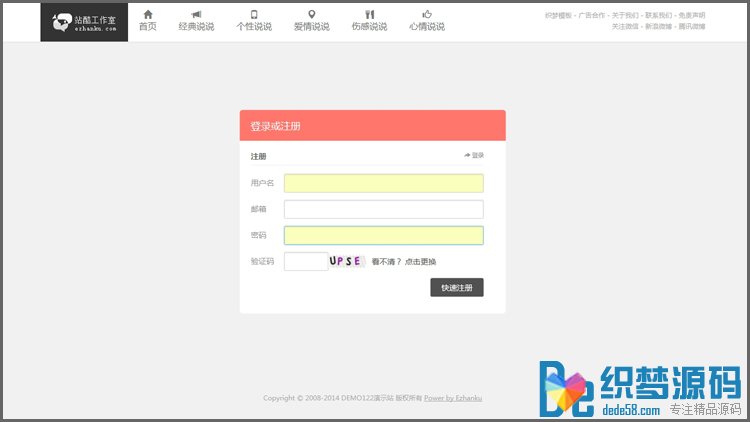Open 经典说说 with the megaphone icon
750x422 pixels.
tap(196, 21)
